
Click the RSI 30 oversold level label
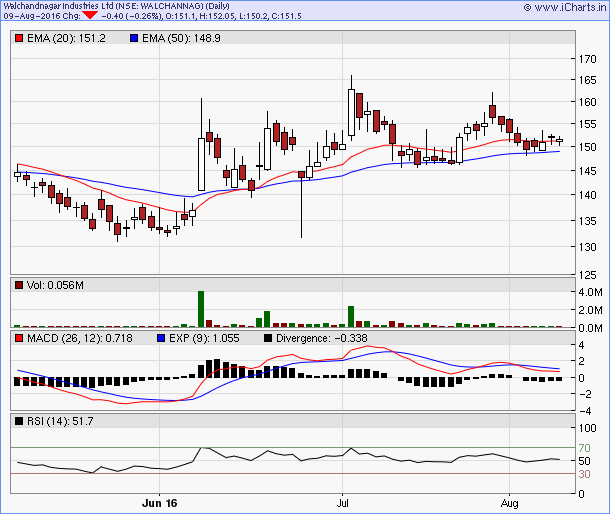coord(584,474)
